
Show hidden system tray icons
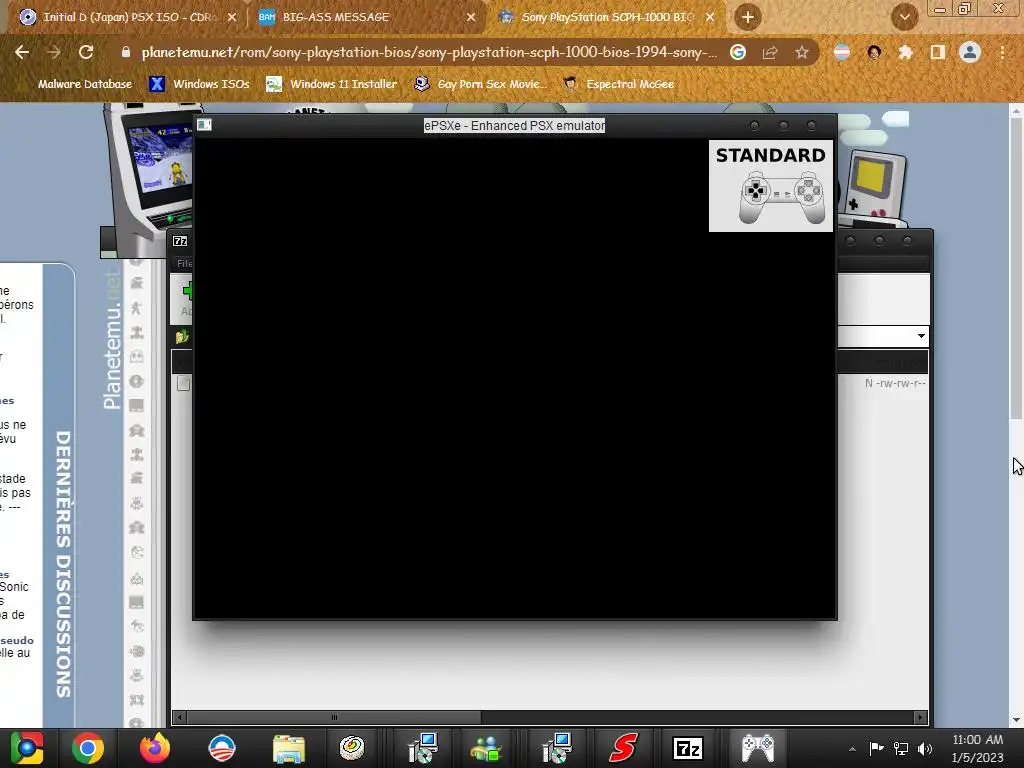pos(852,749)
